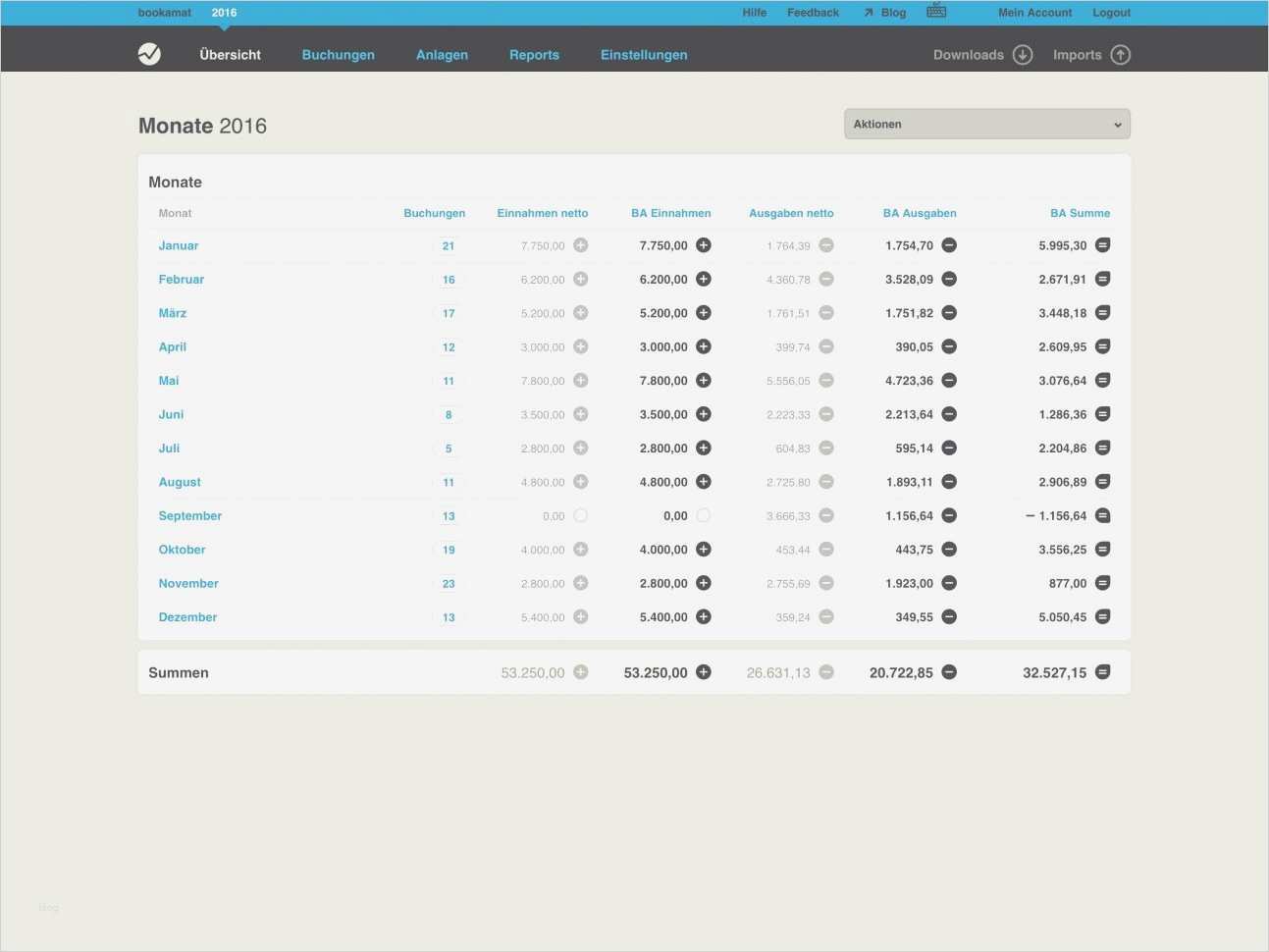Click Buchungen count badge 23 for November
Viewport: 1269px width, 952px height.
pos(449,584)
